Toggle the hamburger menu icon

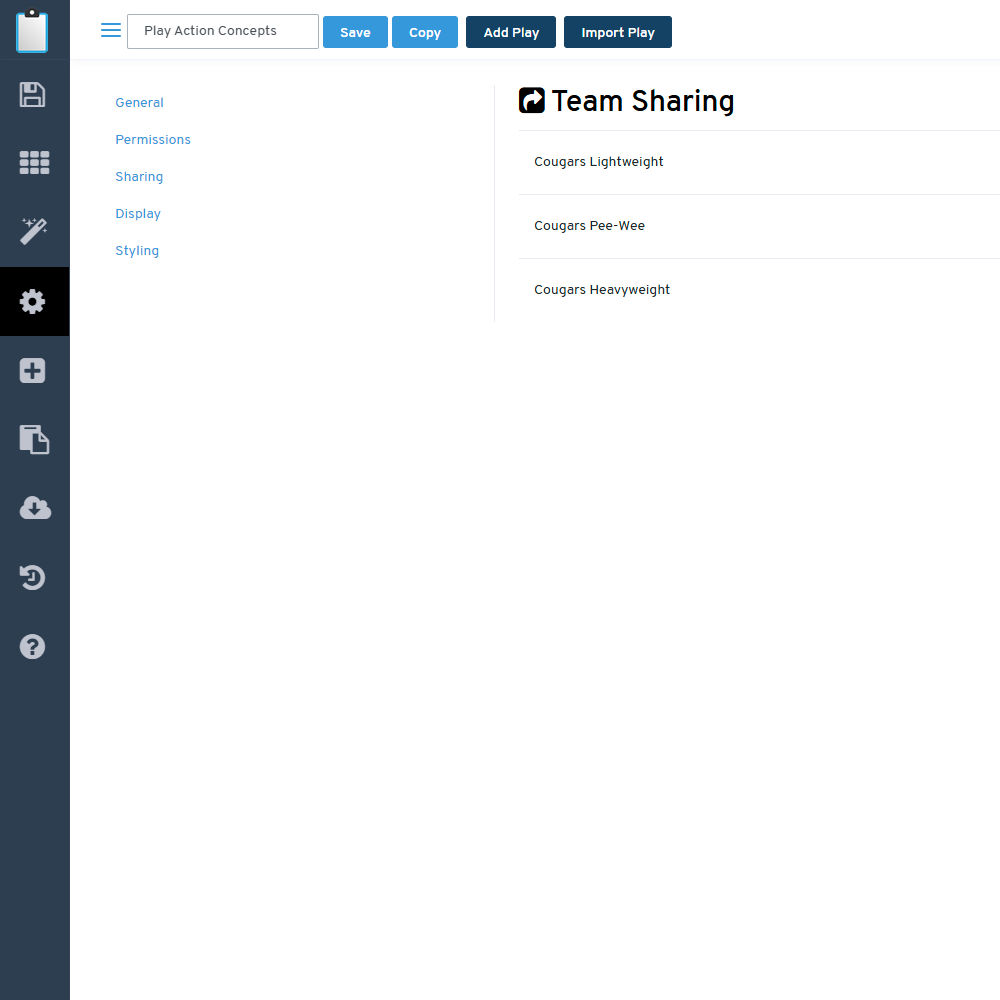(x=110, y=30)
